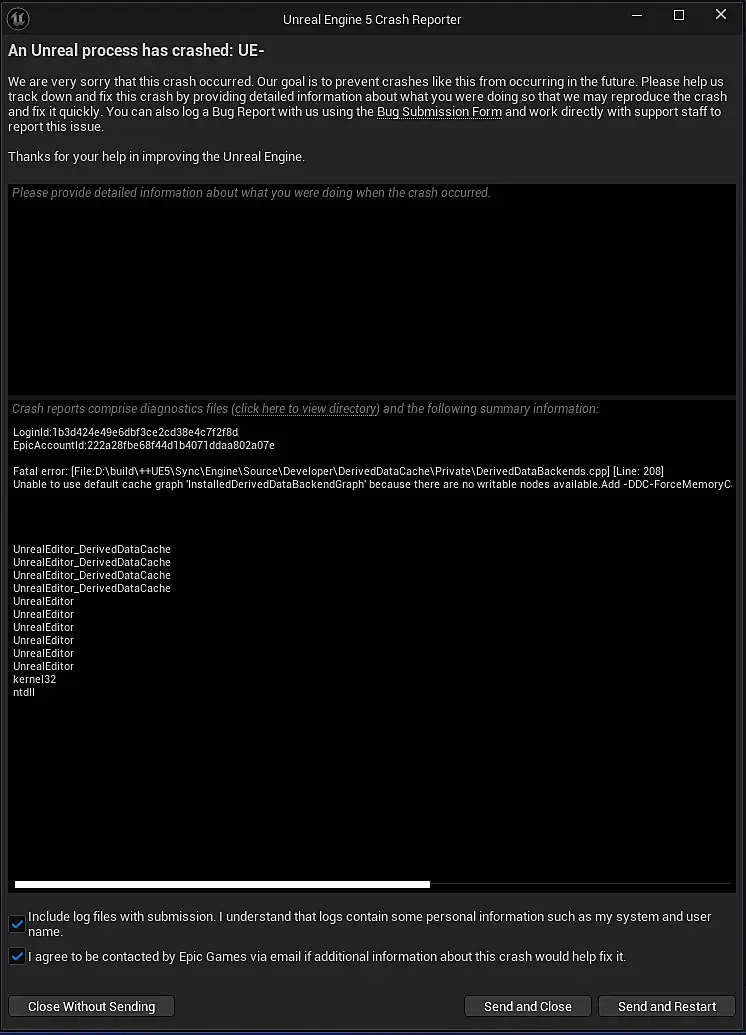Toggle the 'agree to be contacted by Epic Games' checkbox

(x=17, y=956)
